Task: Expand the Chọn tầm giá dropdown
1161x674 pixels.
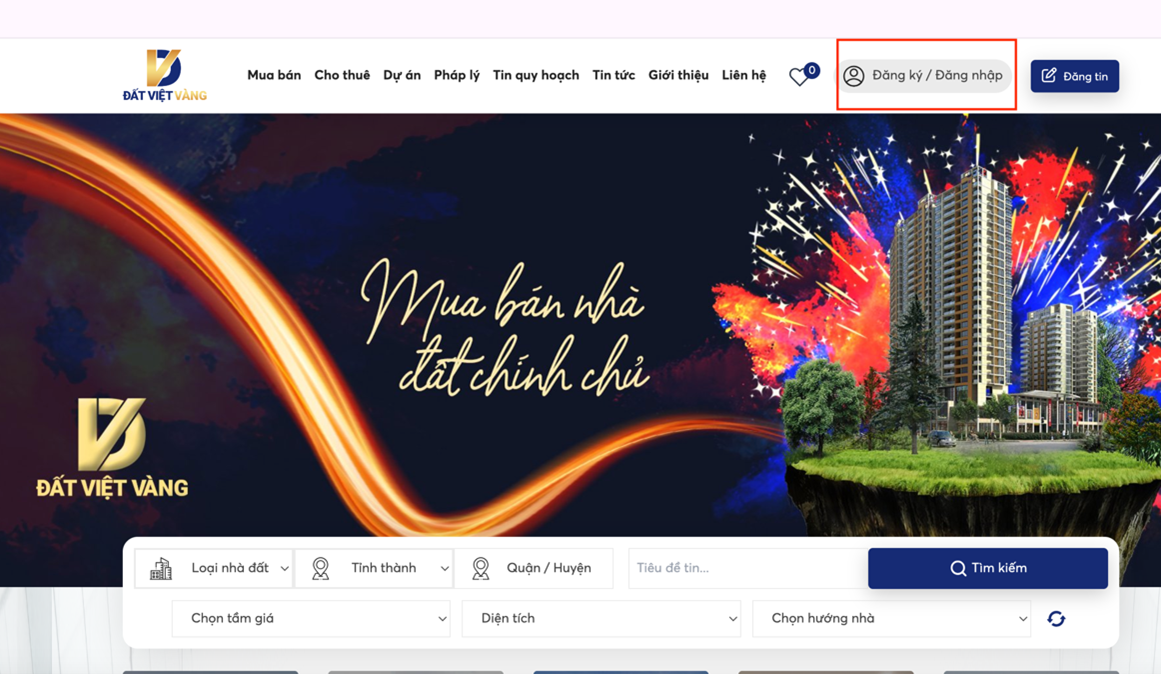Action: 311,618
